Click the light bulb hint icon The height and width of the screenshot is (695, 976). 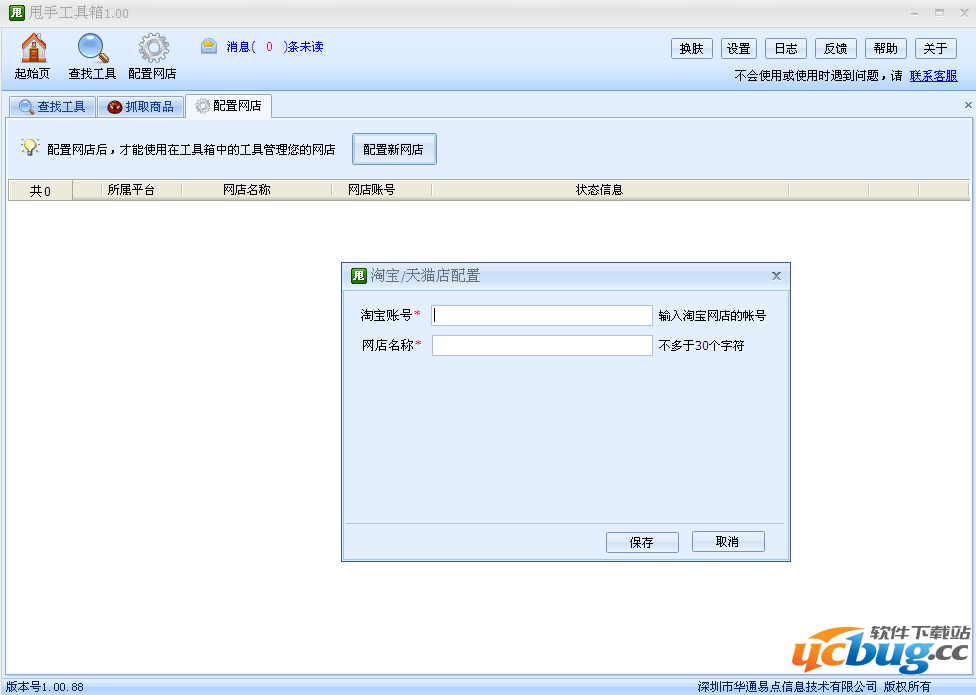[x=27, y=148]
